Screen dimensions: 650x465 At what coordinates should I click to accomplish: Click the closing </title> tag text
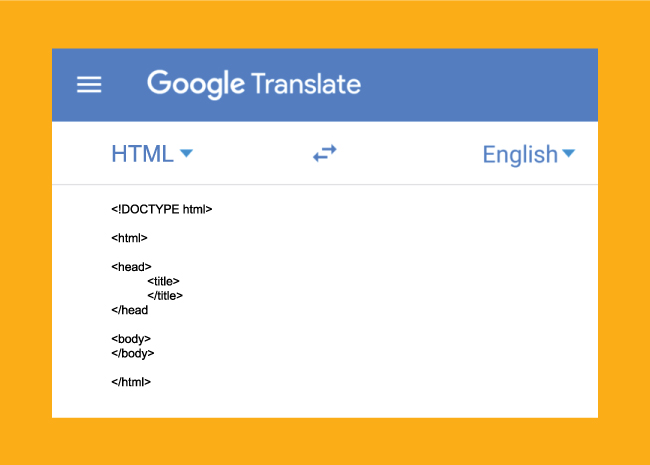165,295
